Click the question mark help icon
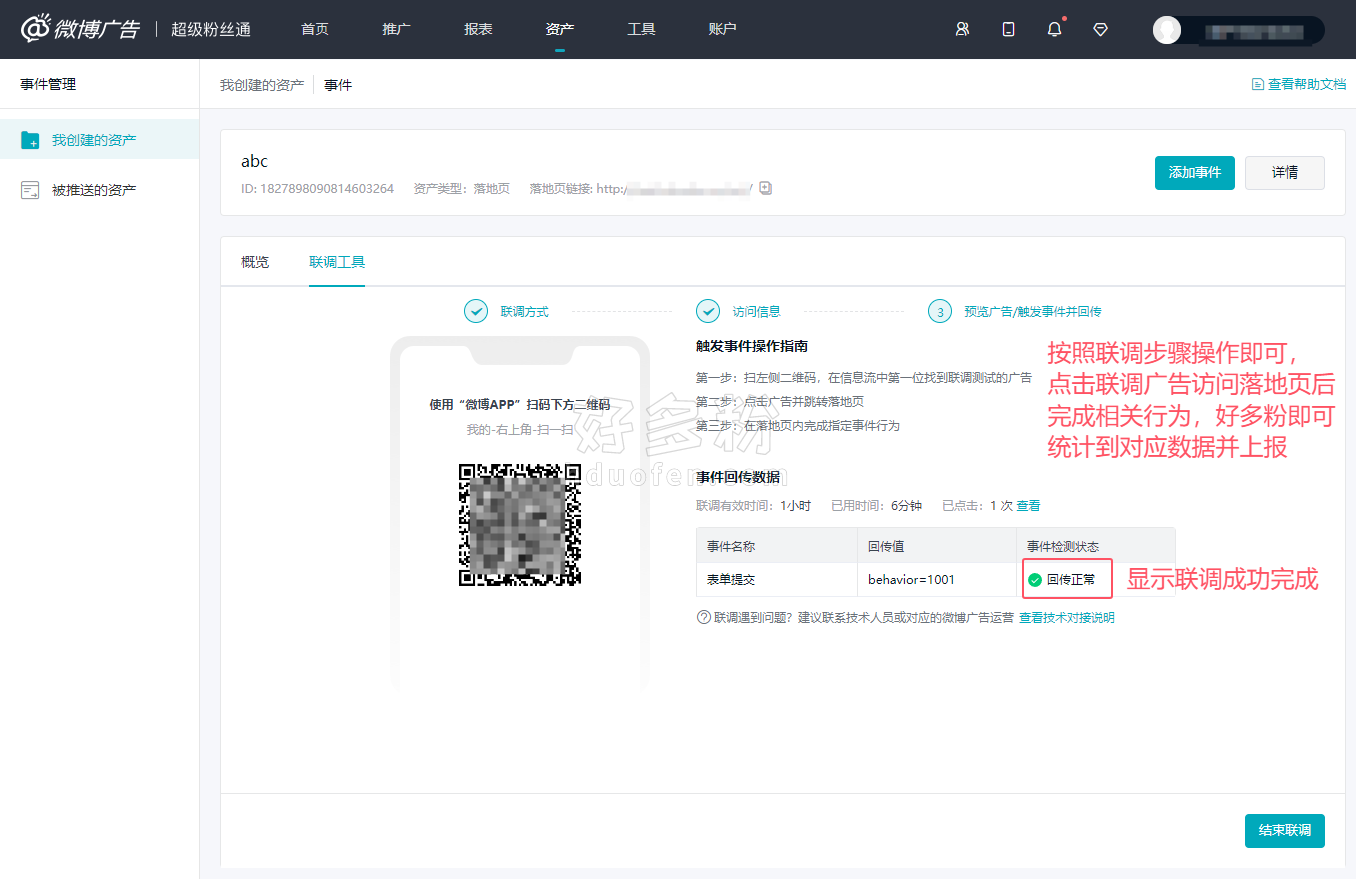The width and height of the screenshot is (1356, 879). pos(703,617)
